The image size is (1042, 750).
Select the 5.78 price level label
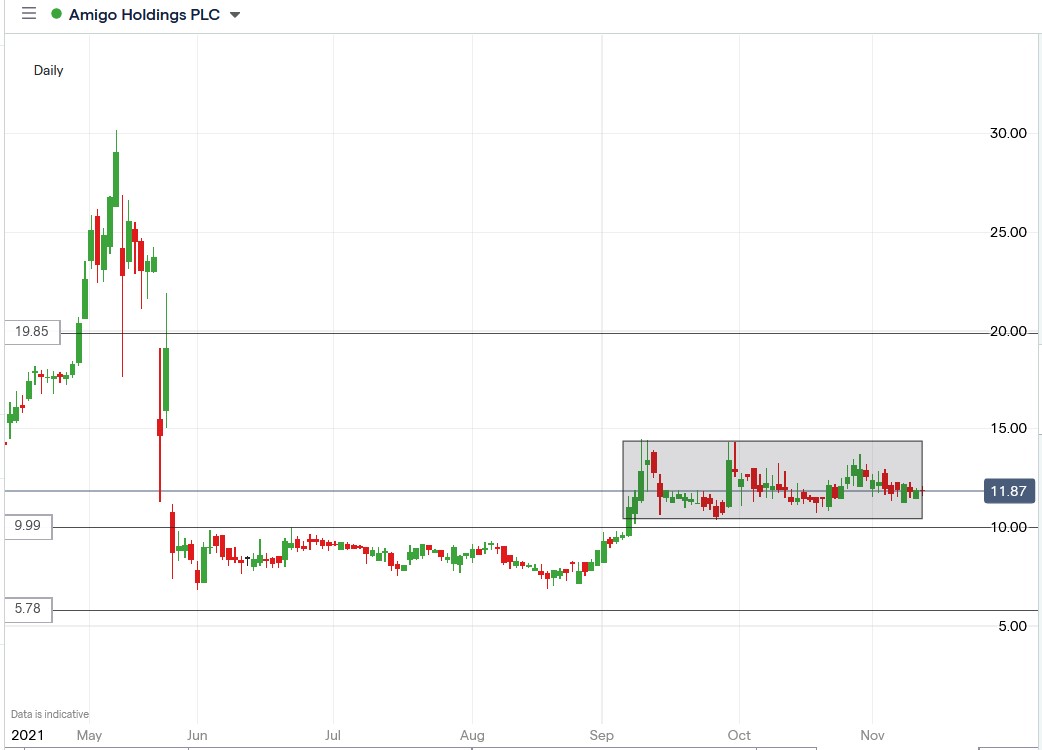[x=28, y=610]
